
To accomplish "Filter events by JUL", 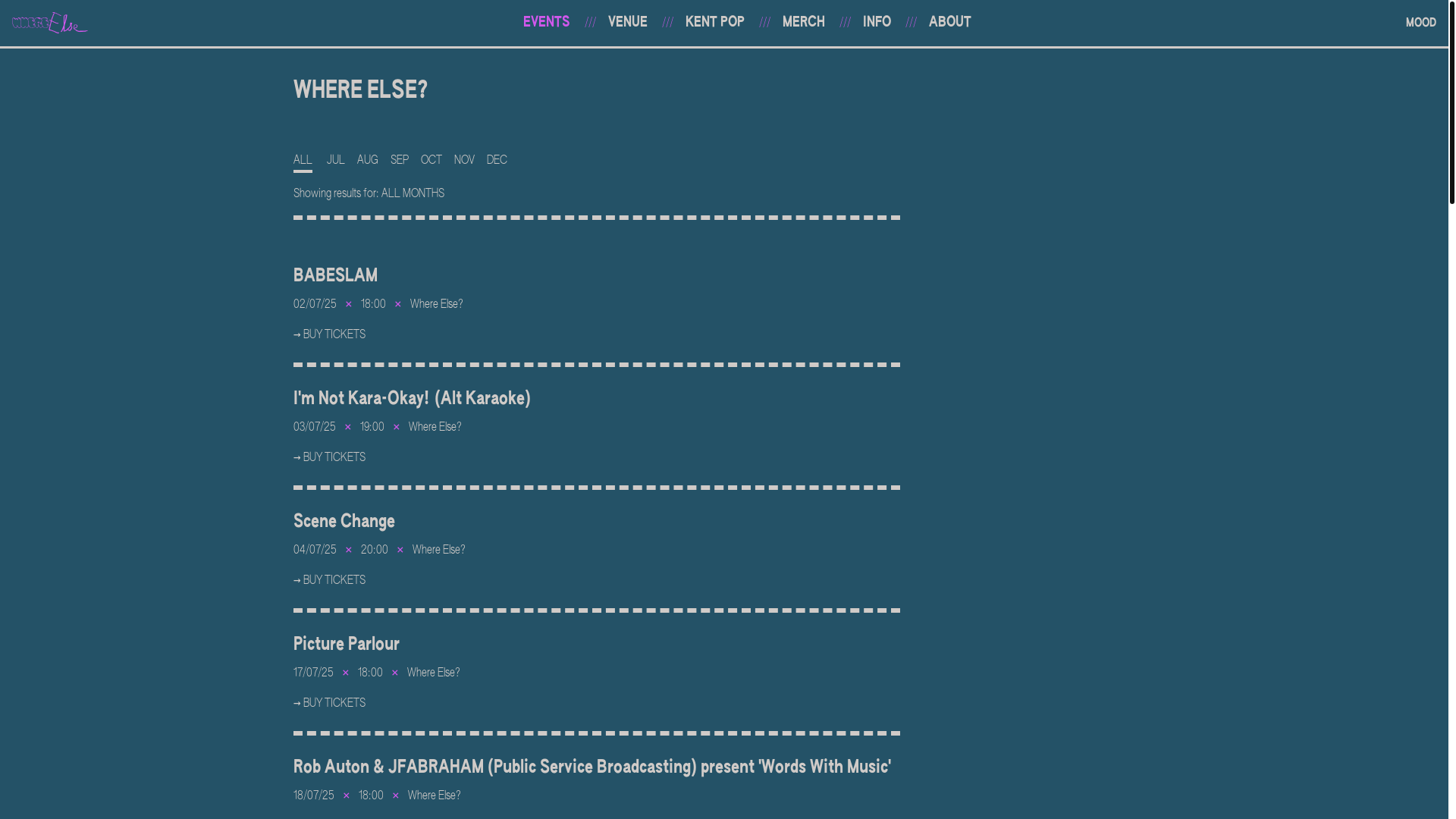I will [335, 160].
